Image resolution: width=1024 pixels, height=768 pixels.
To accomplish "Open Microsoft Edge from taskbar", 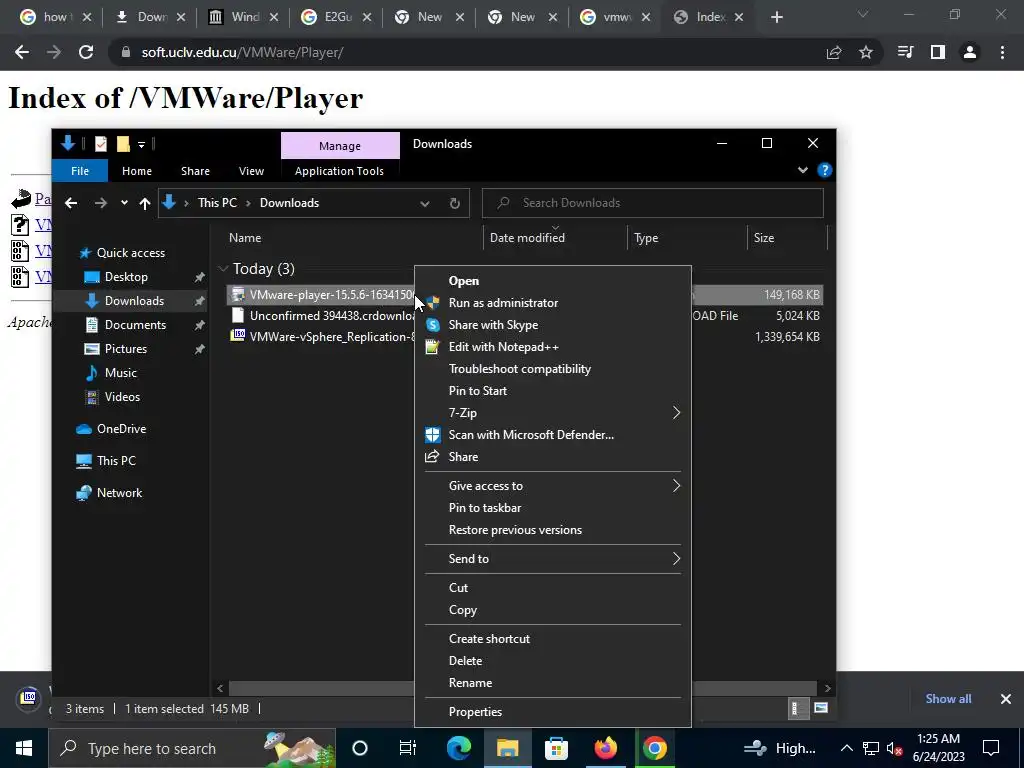I will click(x=458, y=748).
